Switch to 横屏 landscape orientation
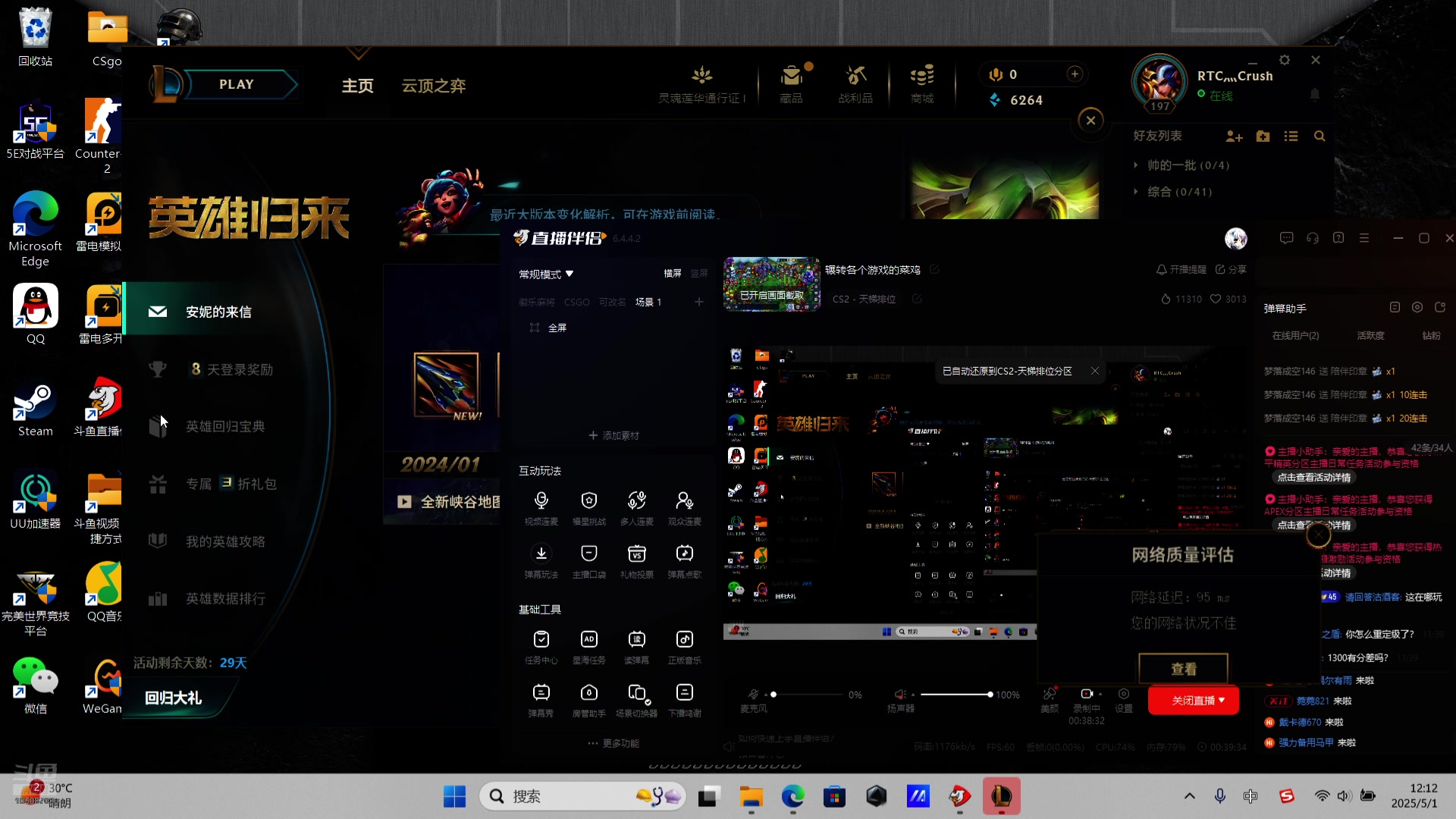Viewport: 1456px width, 819px height. coord(673,274)
